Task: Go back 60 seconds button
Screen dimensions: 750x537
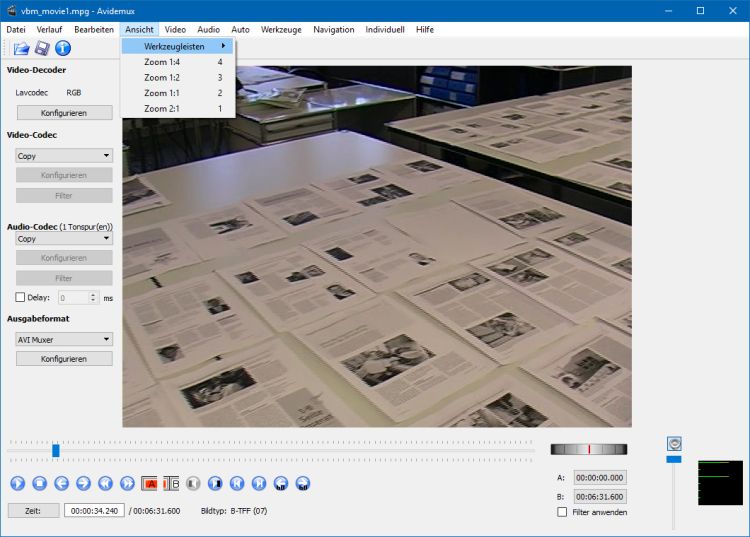Action: [281, 483]
